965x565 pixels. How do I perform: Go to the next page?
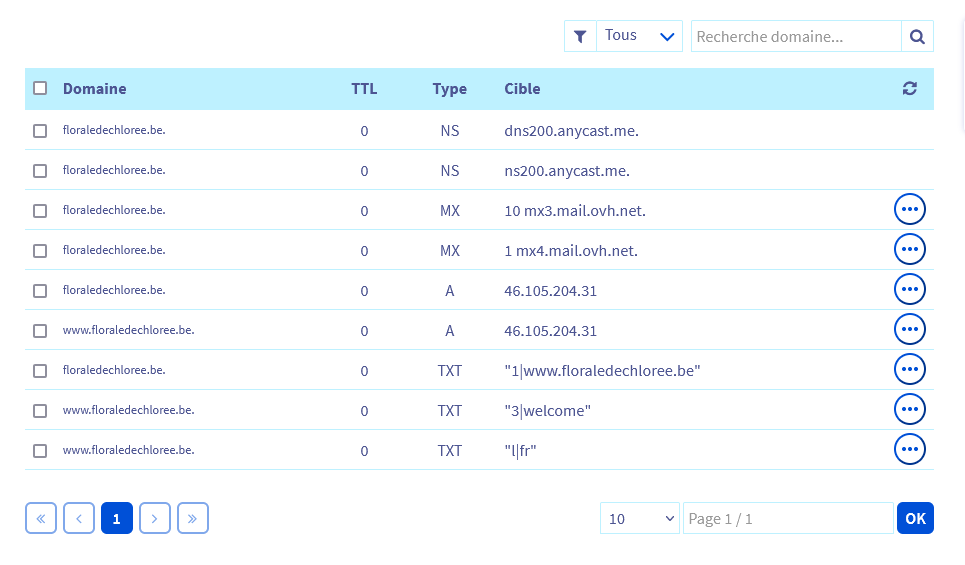coord(155,518)
